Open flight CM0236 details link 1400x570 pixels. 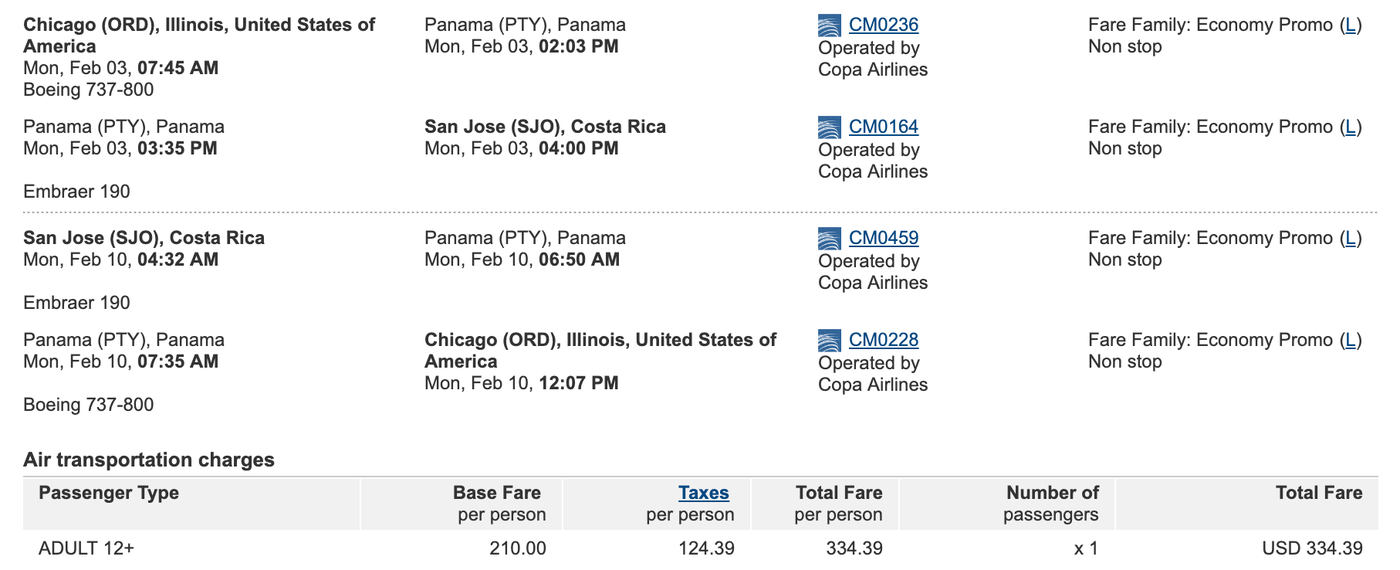point(883,25)
